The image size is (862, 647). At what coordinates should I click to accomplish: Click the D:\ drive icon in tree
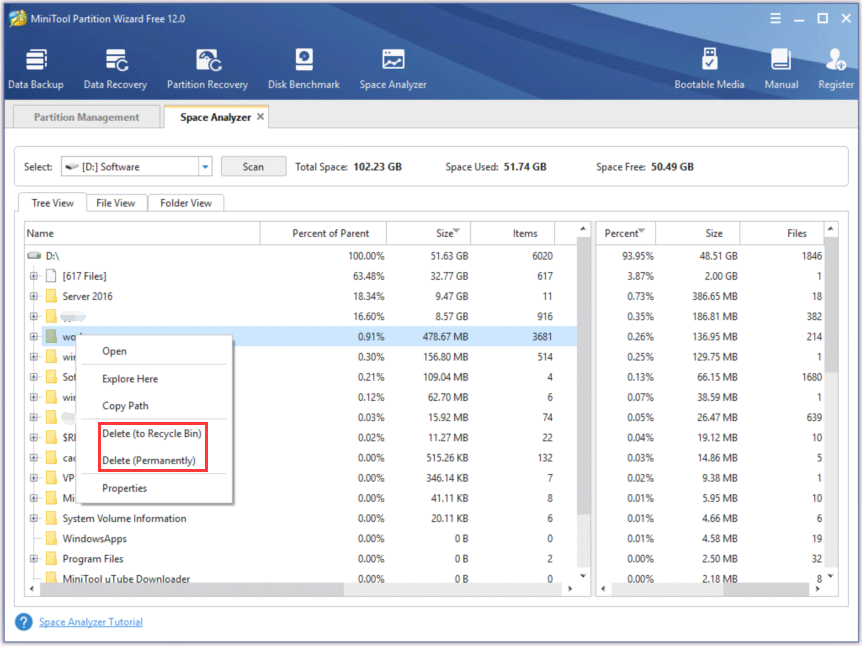pyautogui.click(x=35, y=256)
